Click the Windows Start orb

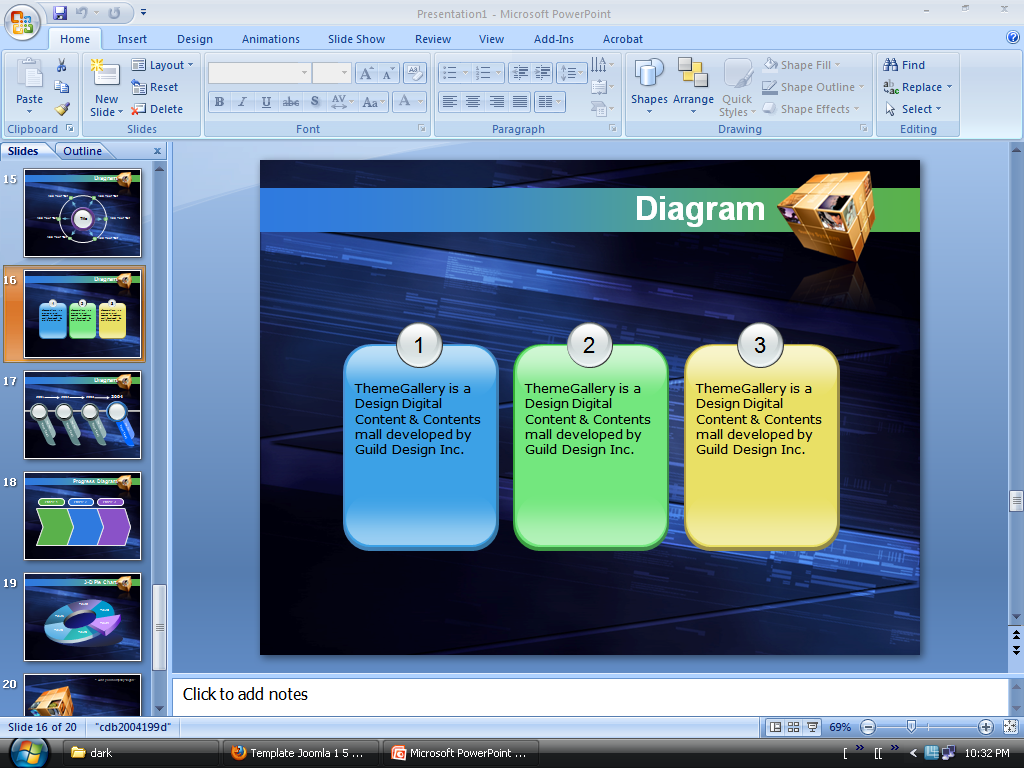pyautogui.click(x=29, y=753)
